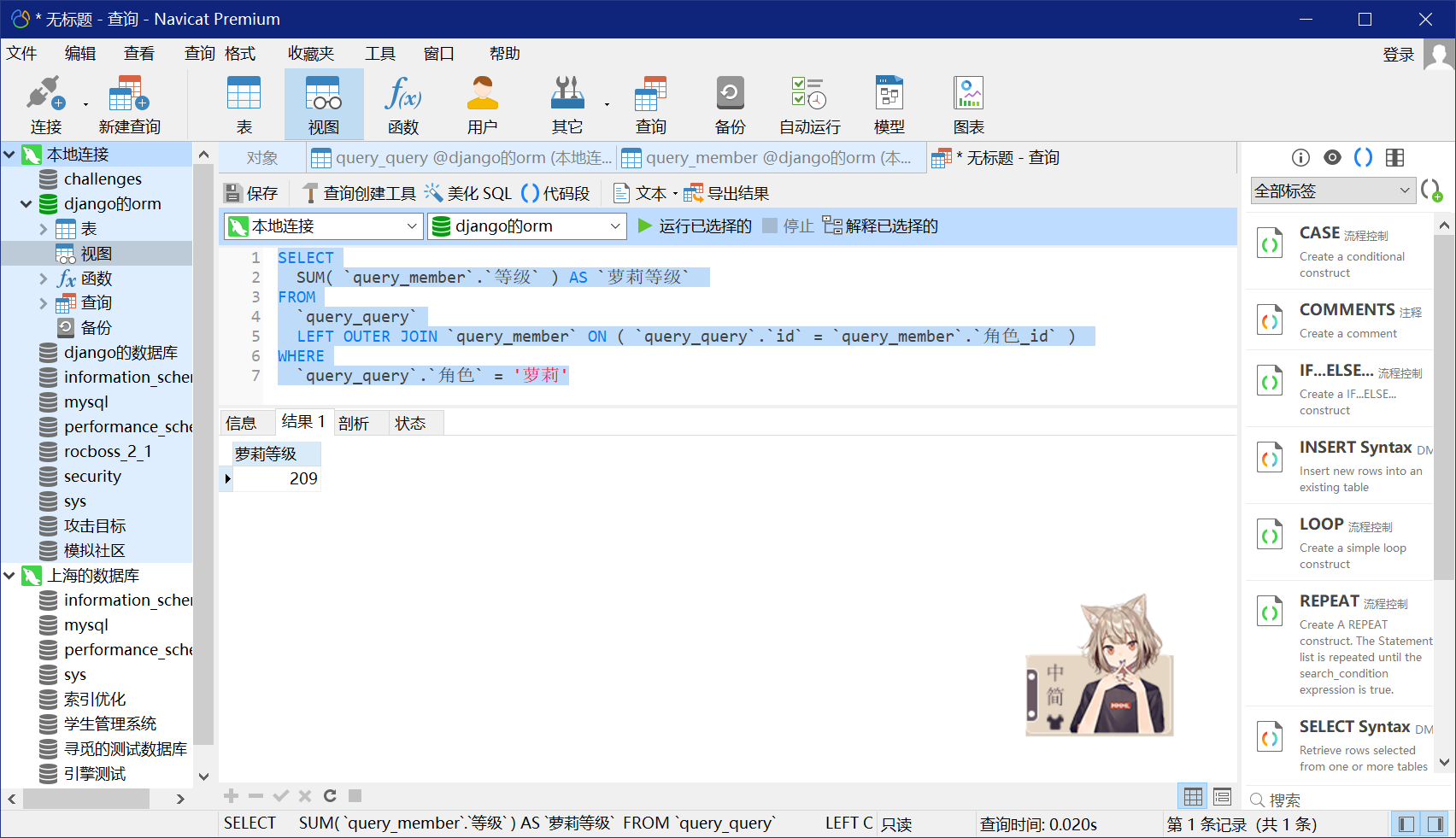Screen dimensions: 1456x838
Task: Toggle the grid view button near bottom right
Action: 1192,795
